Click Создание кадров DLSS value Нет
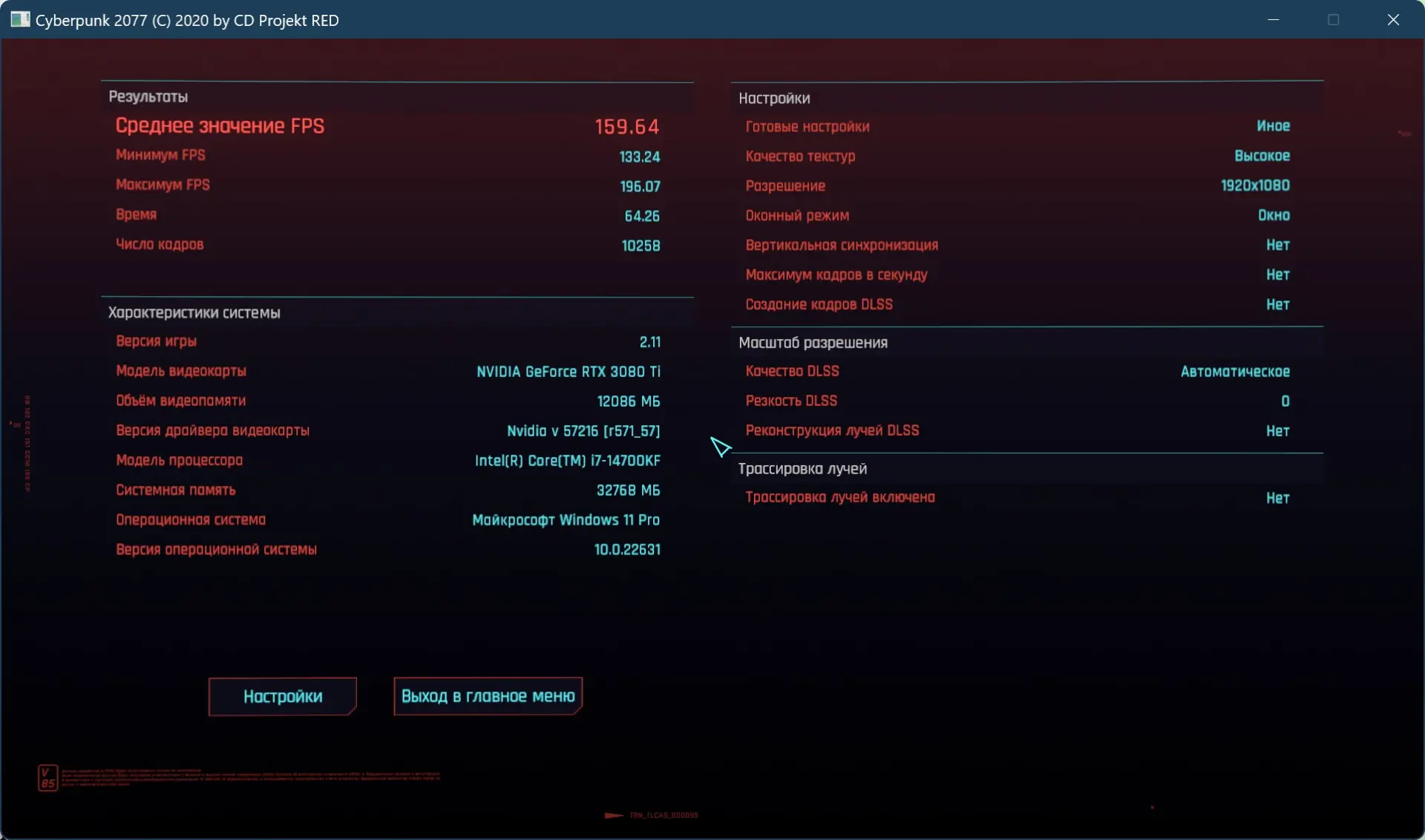This screenshot has height=840, width=1425. [1278, 304]
